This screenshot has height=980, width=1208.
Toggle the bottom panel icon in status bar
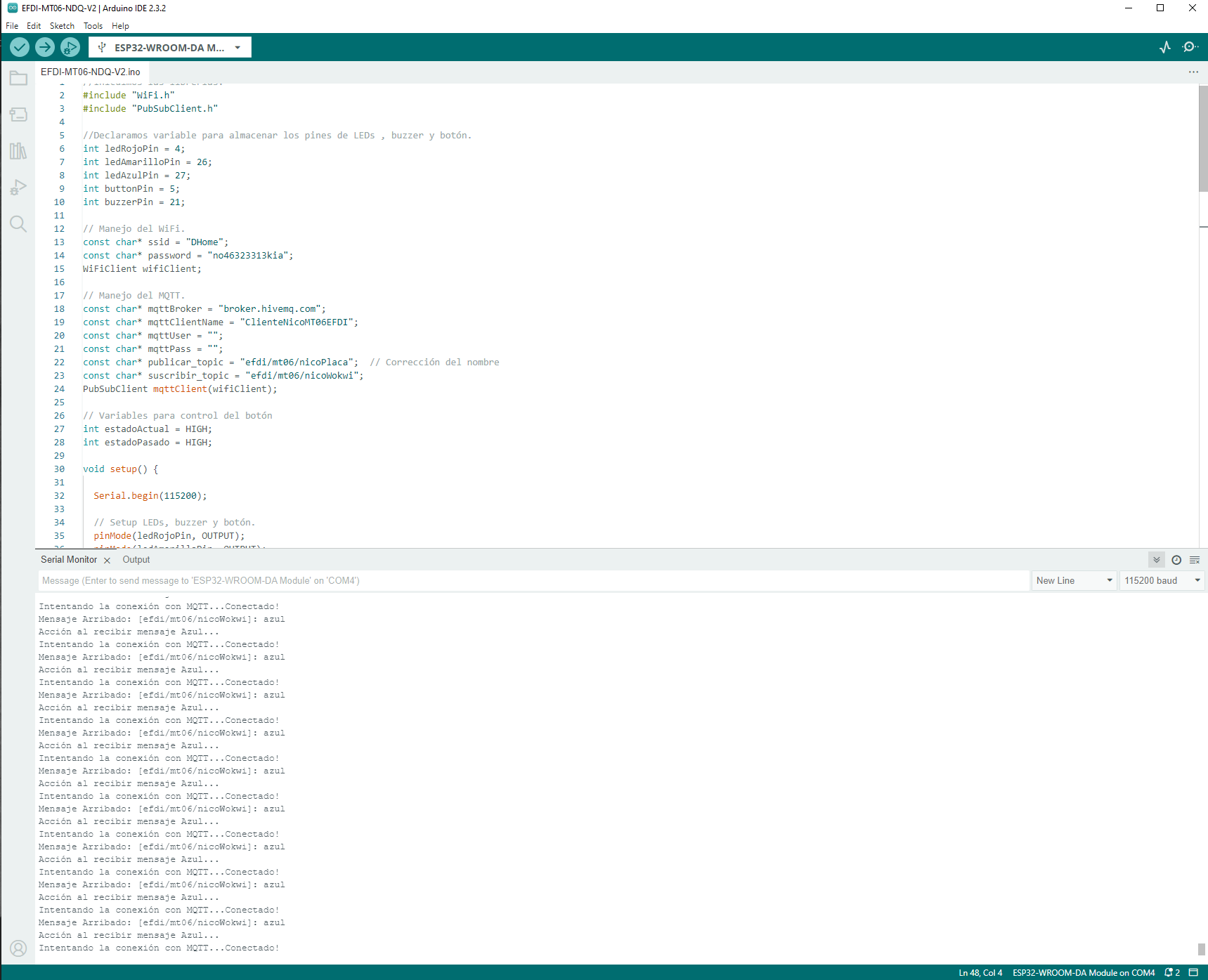point(1193,972)
